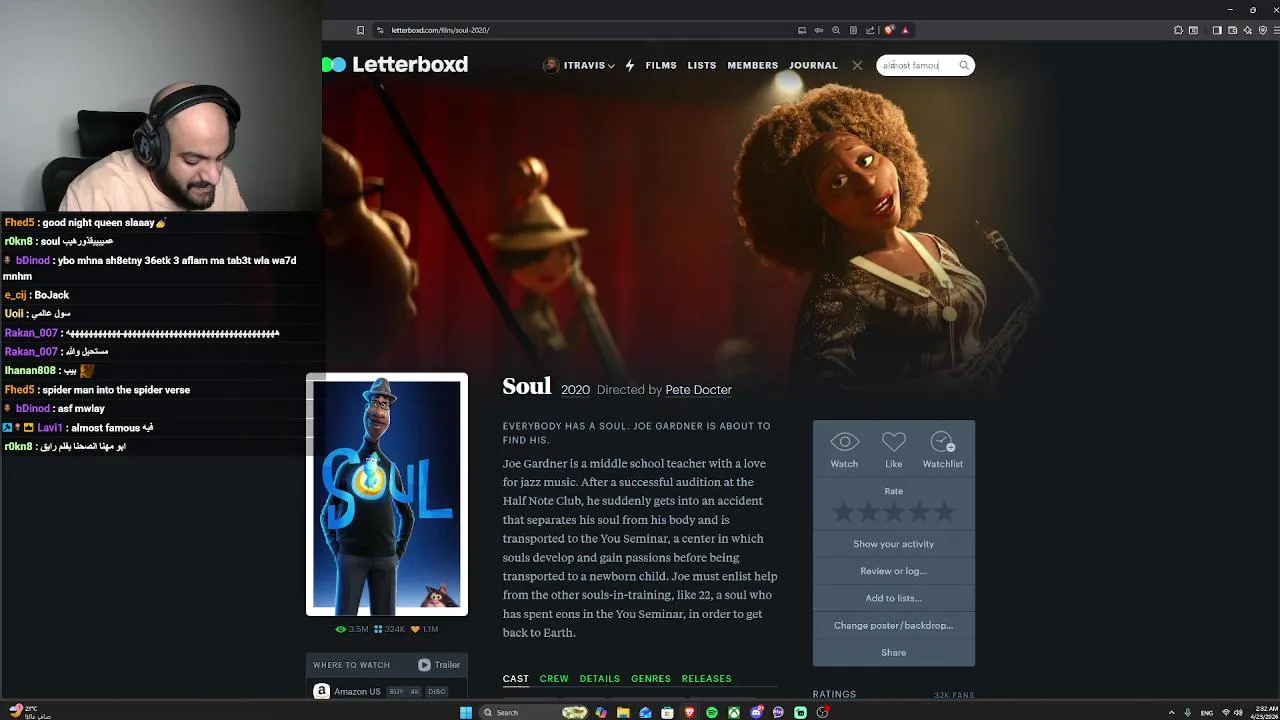The width and height of the screenshot is (1280, 720).
Task: Click the share page icon in address bar
Action: 870,30
